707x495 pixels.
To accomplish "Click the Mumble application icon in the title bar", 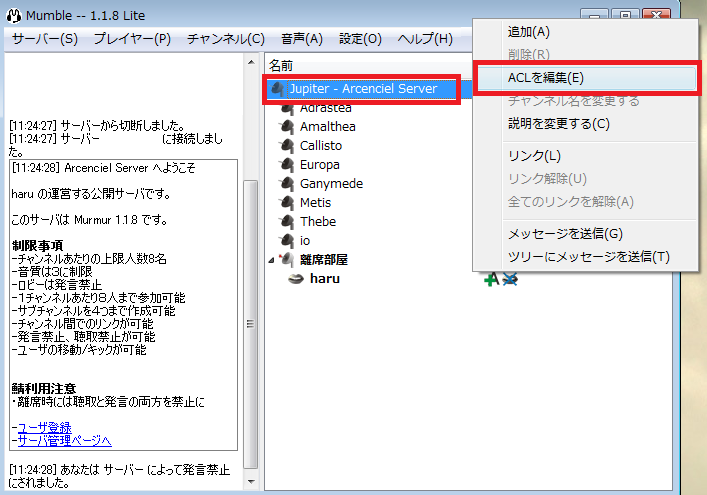I will coord(14,15).
